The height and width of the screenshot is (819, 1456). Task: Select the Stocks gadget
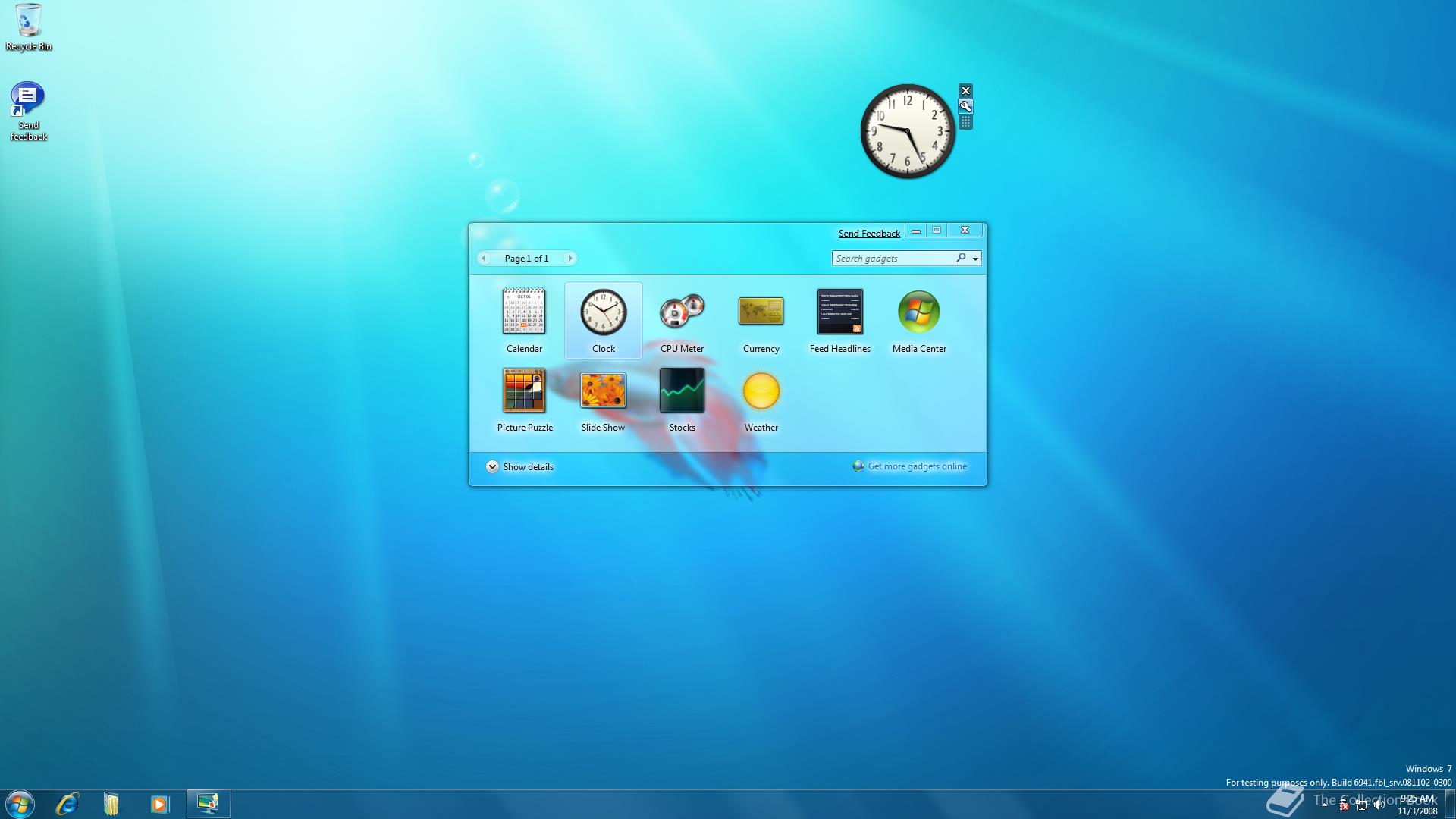pos(682,399)
